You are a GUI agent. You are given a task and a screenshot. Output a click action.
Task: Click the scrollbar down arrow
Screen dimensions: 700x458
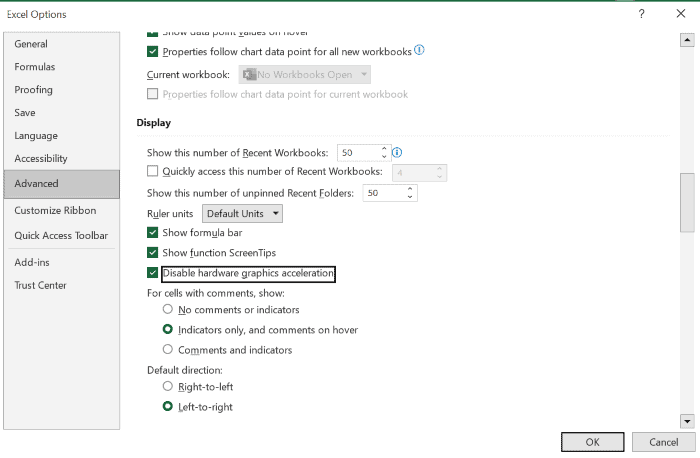(x=687, y=421)
